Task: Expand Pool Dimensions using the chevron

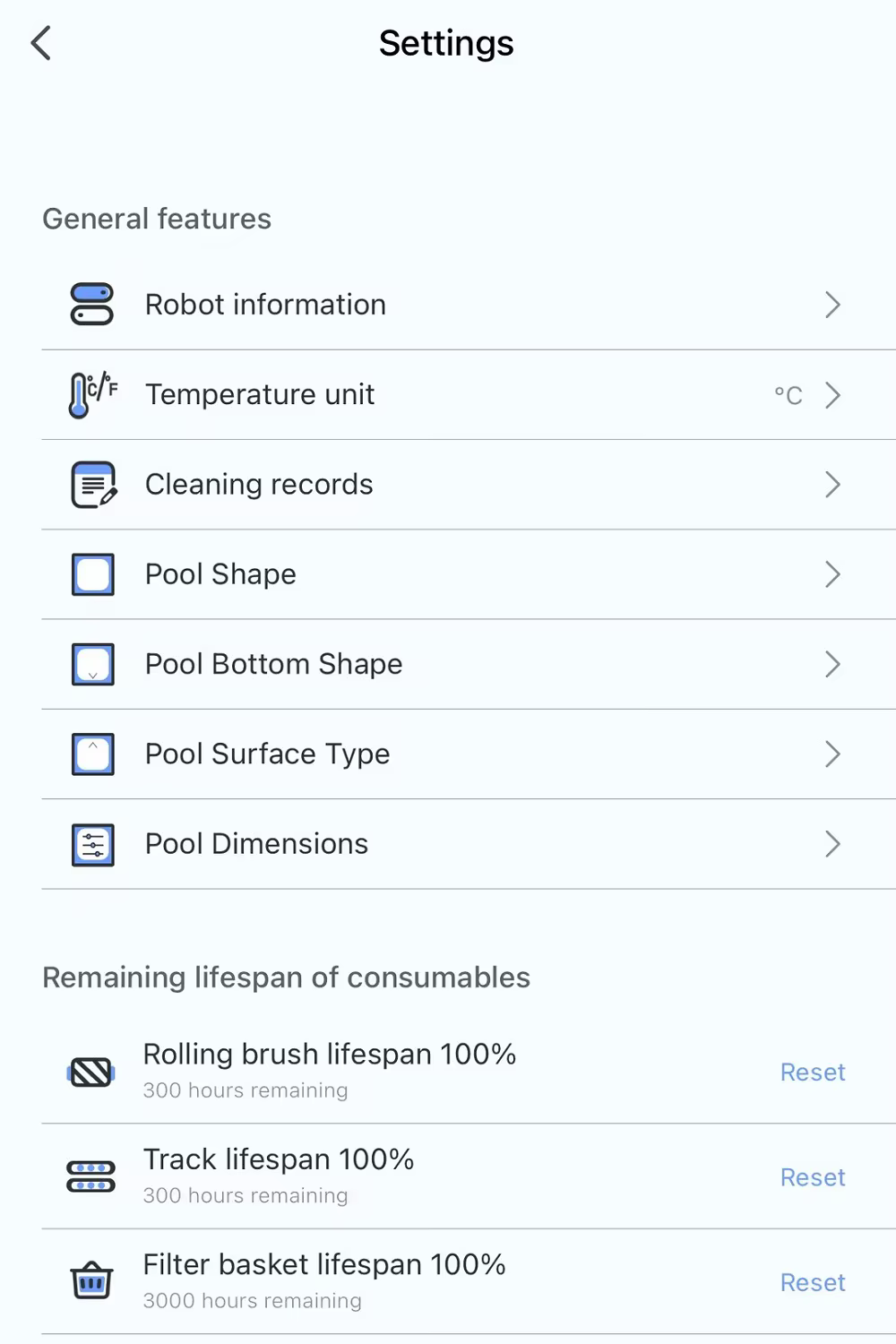Action: (832, 844)
